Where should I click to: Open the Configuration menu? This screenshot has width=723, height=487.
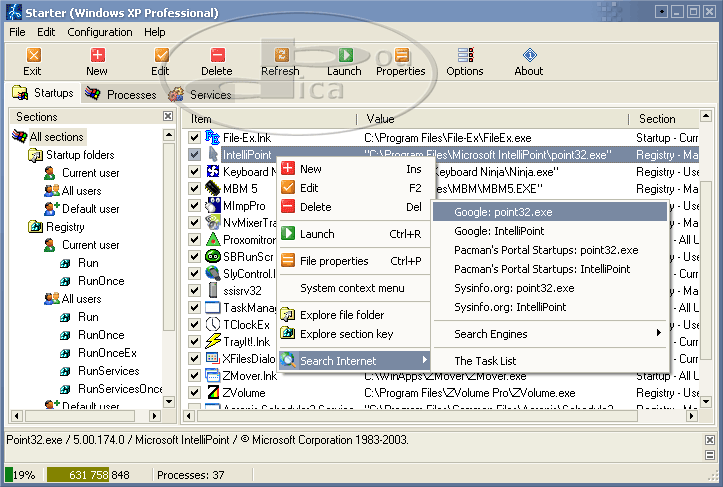[100, 32]
